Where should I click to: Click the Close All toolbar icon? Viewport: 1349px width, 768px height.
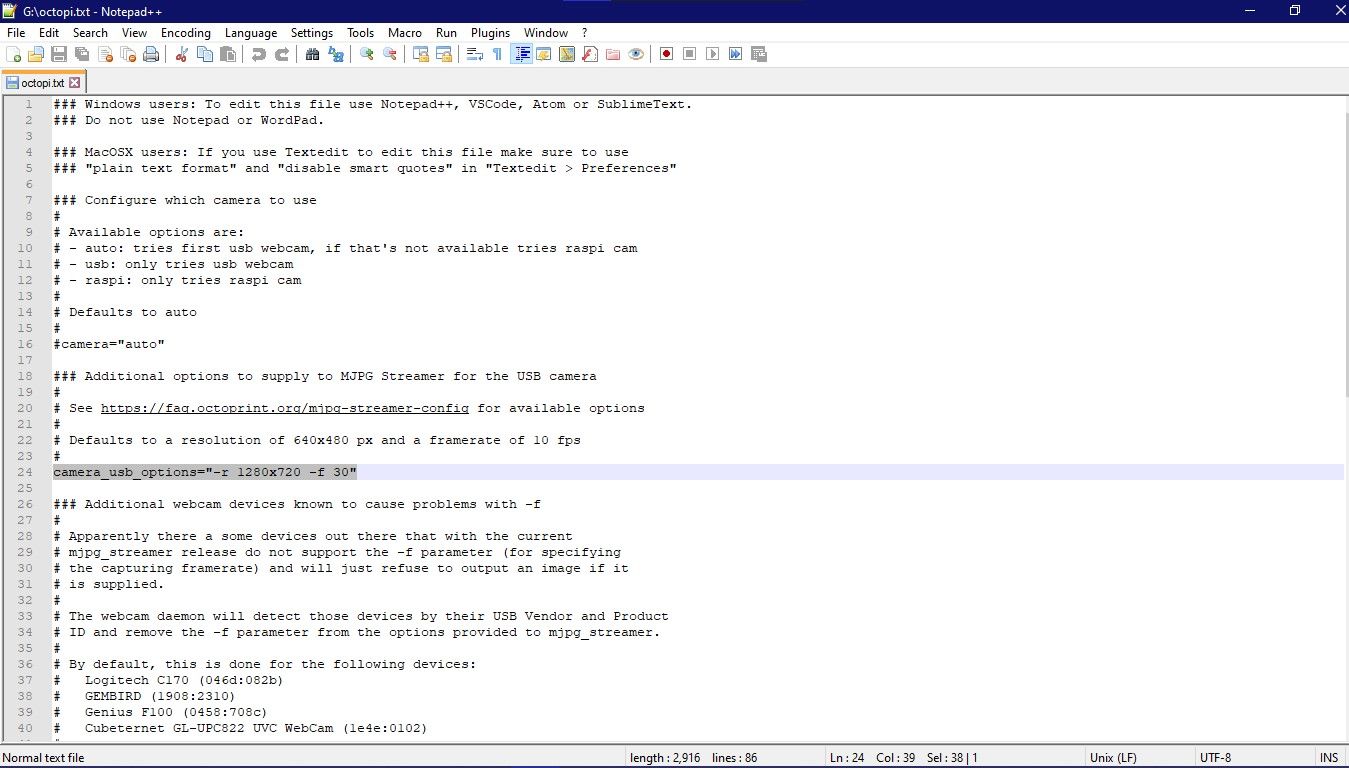[128, 54]
